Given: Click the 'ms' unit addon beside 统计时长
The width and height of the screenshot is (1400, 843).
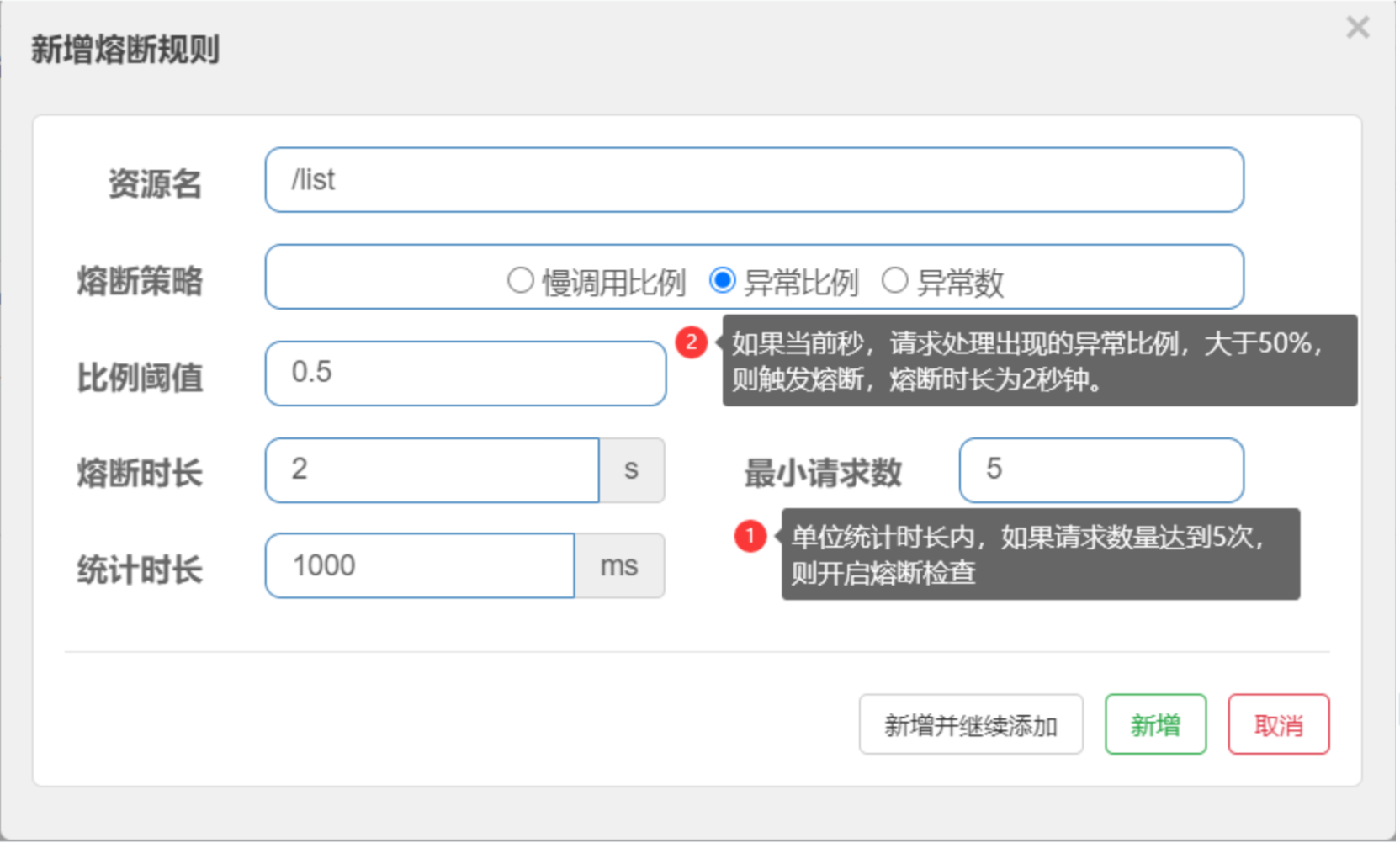Looking at the screenshot, I should pyautogui.click(x=619, y=565).
